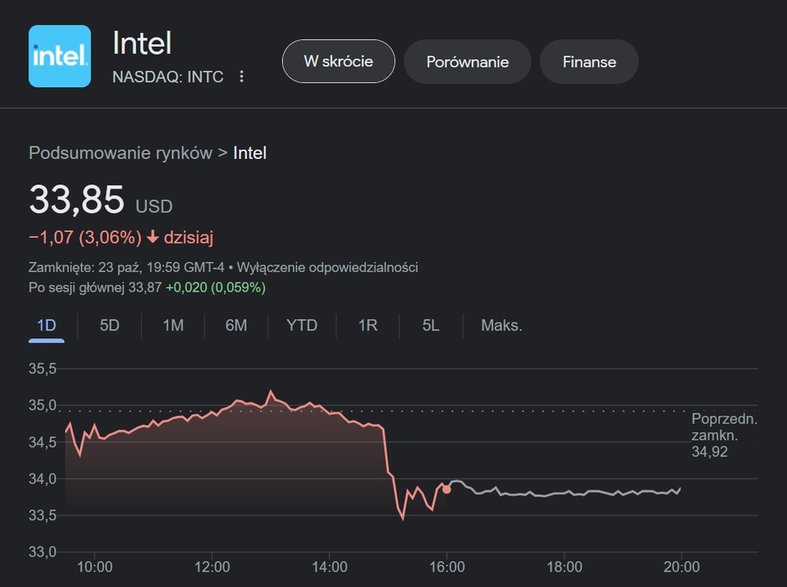Switch to the 1R yearly range

pos(367,325)
